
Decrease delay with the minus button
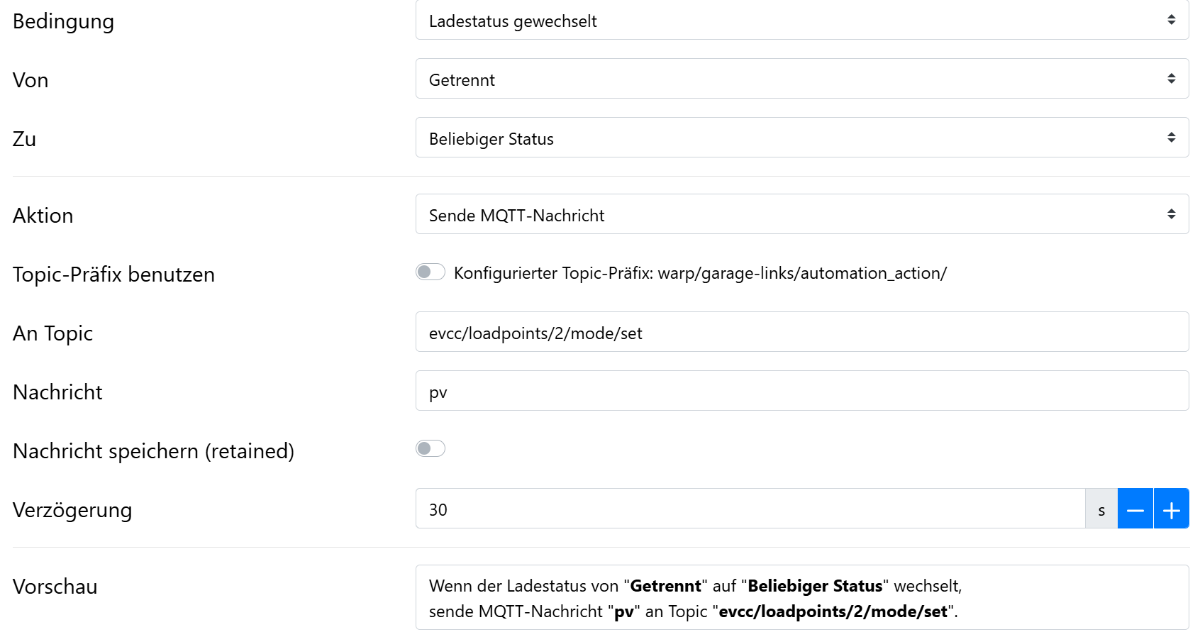coord(1135,509)
